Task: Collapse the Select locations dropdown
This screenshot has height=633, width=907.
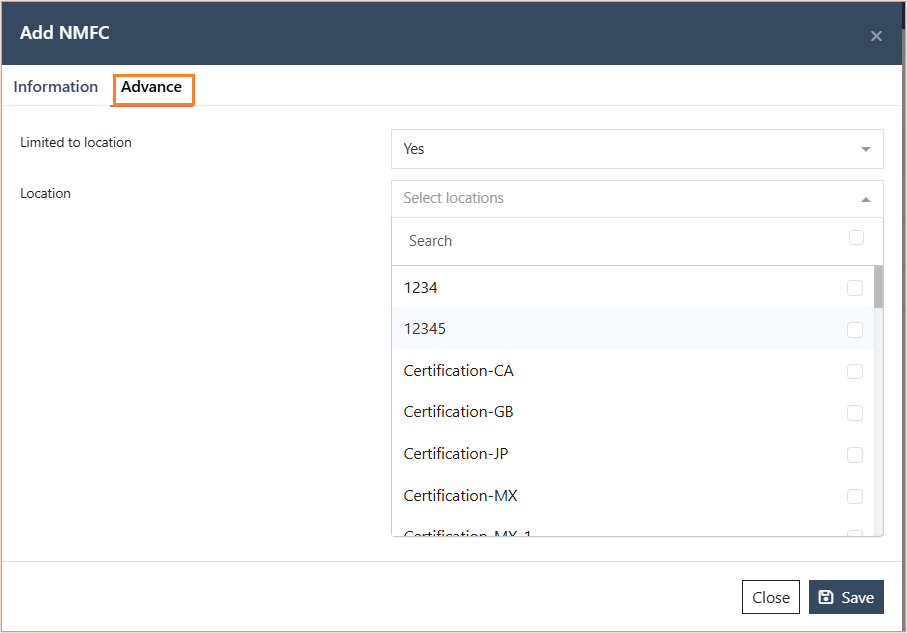Action: click(637, 198)
